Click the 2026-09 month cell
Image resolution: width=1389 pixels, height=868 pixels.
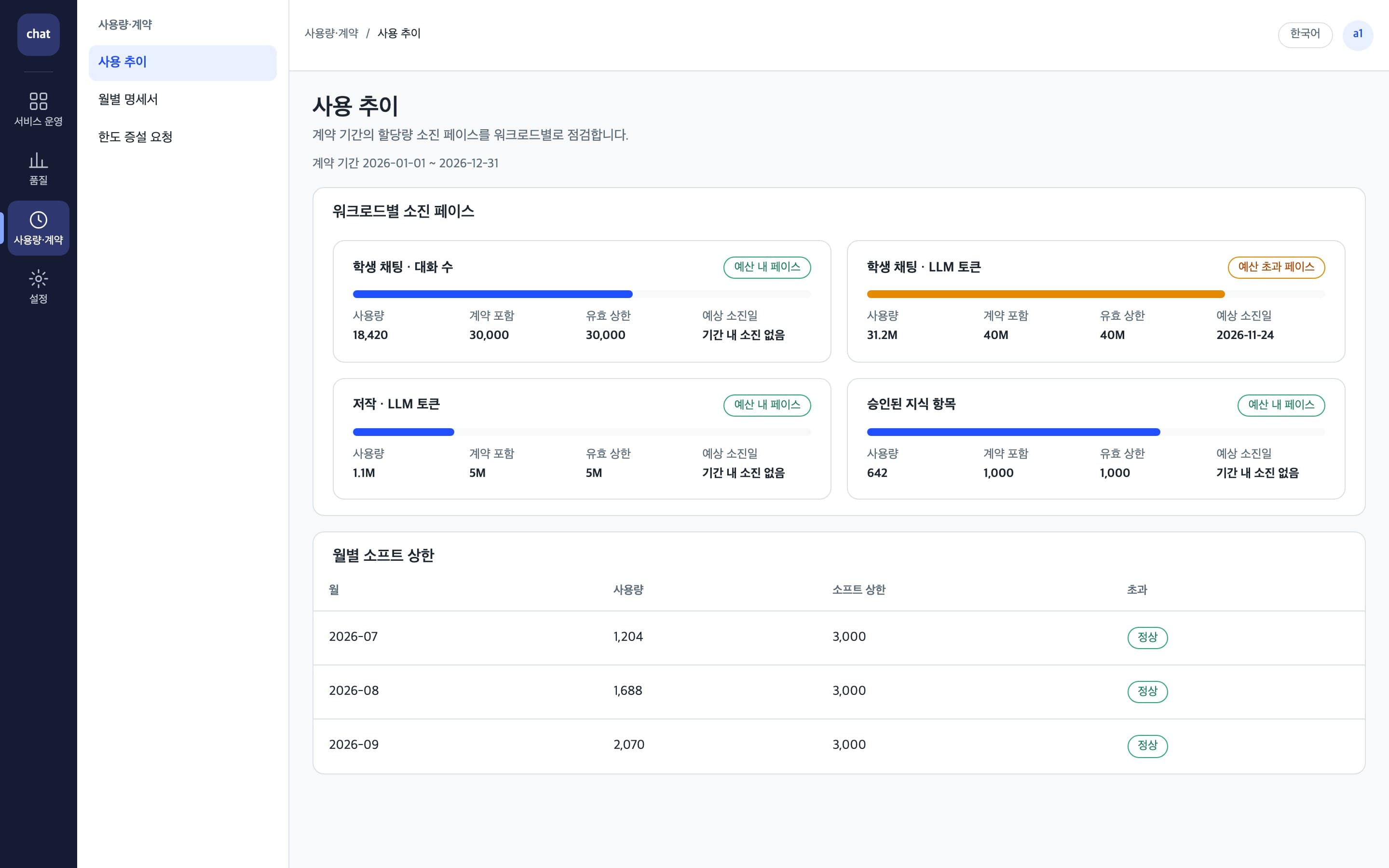click(x=354, y=745)
